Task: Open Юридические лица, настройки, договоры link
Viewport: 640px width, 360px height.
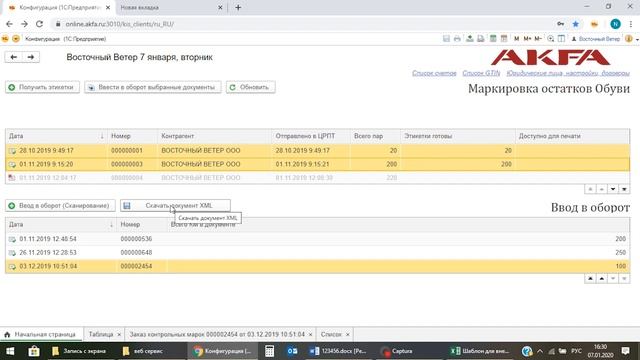Action: 568,73
